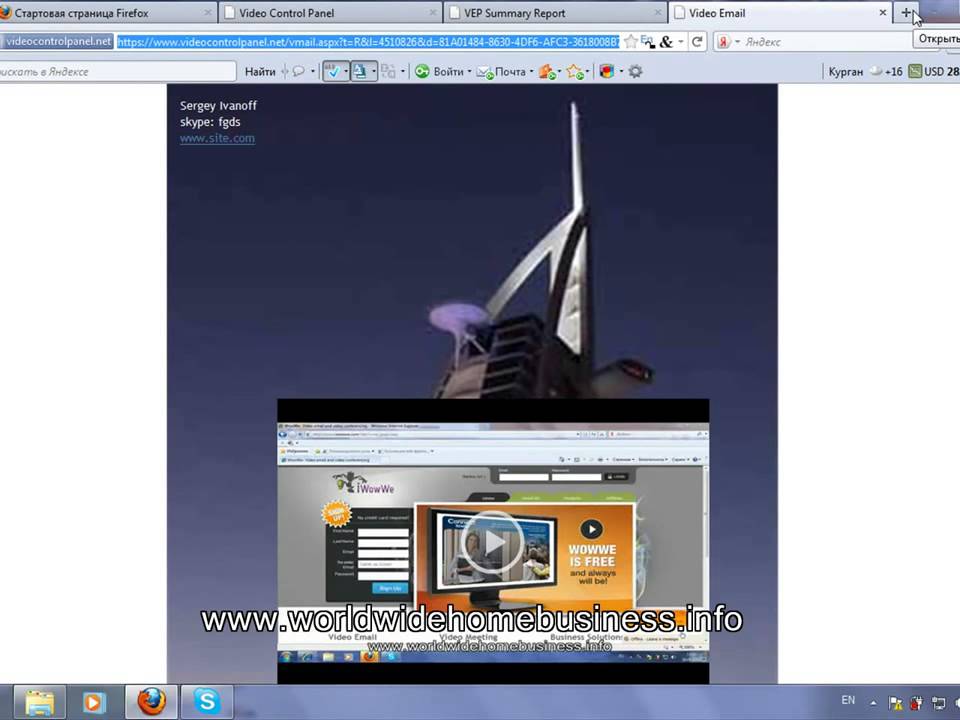The width and height of the screenshot is (960, 720).
Task: Click the speech bubble toolbar icon
Action: (x=298, y=72)
